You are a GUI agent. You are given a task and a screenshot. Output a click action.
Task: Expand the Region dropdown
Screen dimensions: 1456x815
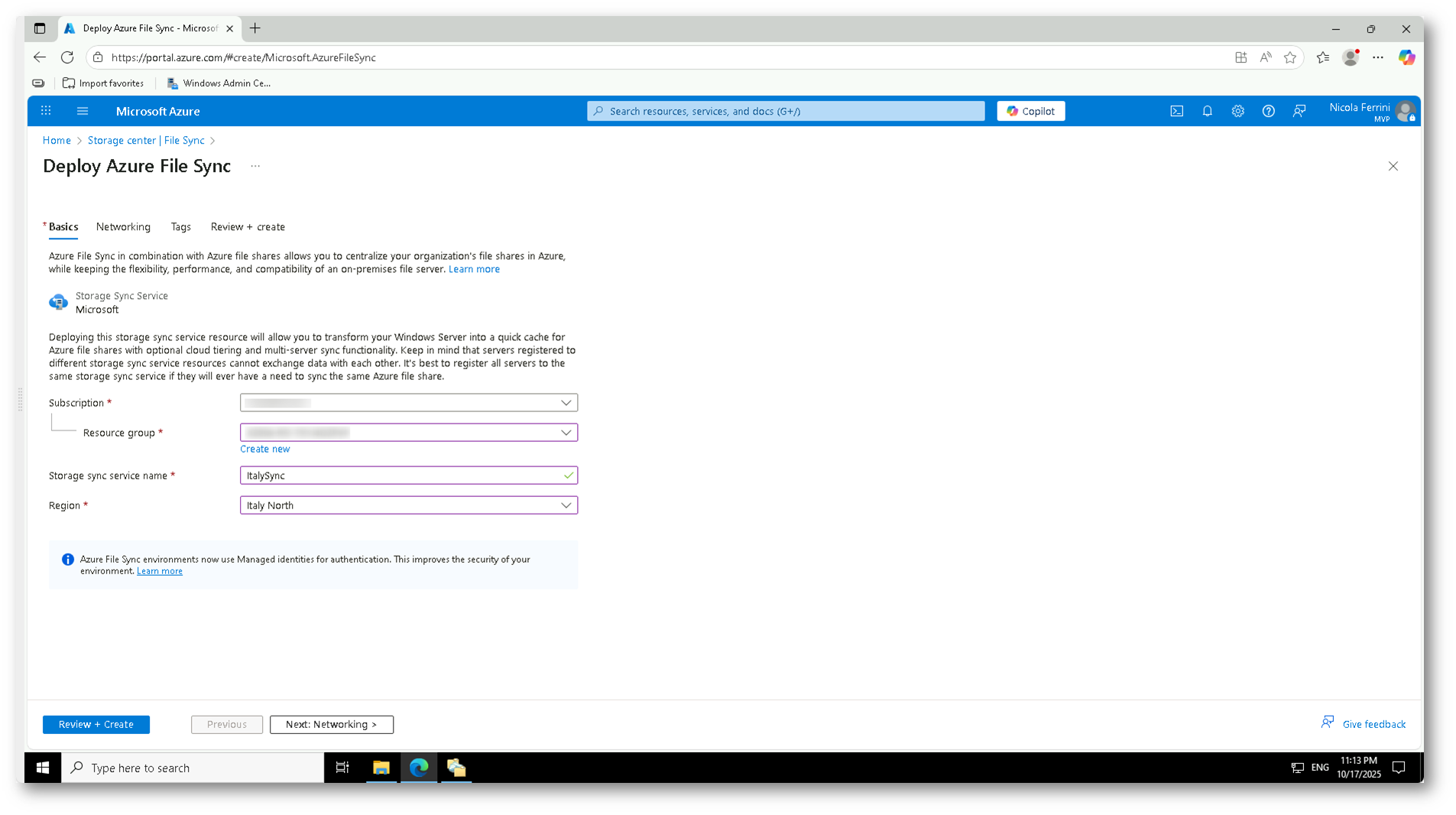(x=409, y=505)
